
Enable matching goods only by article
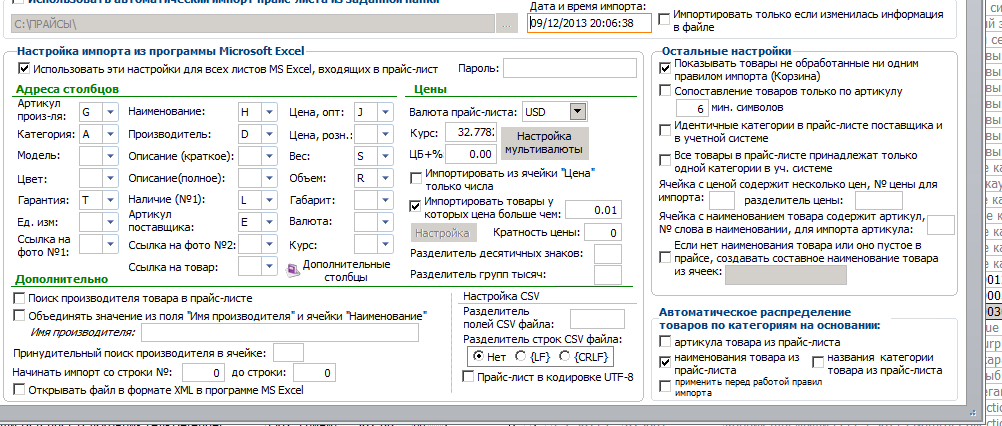[665, 91]
